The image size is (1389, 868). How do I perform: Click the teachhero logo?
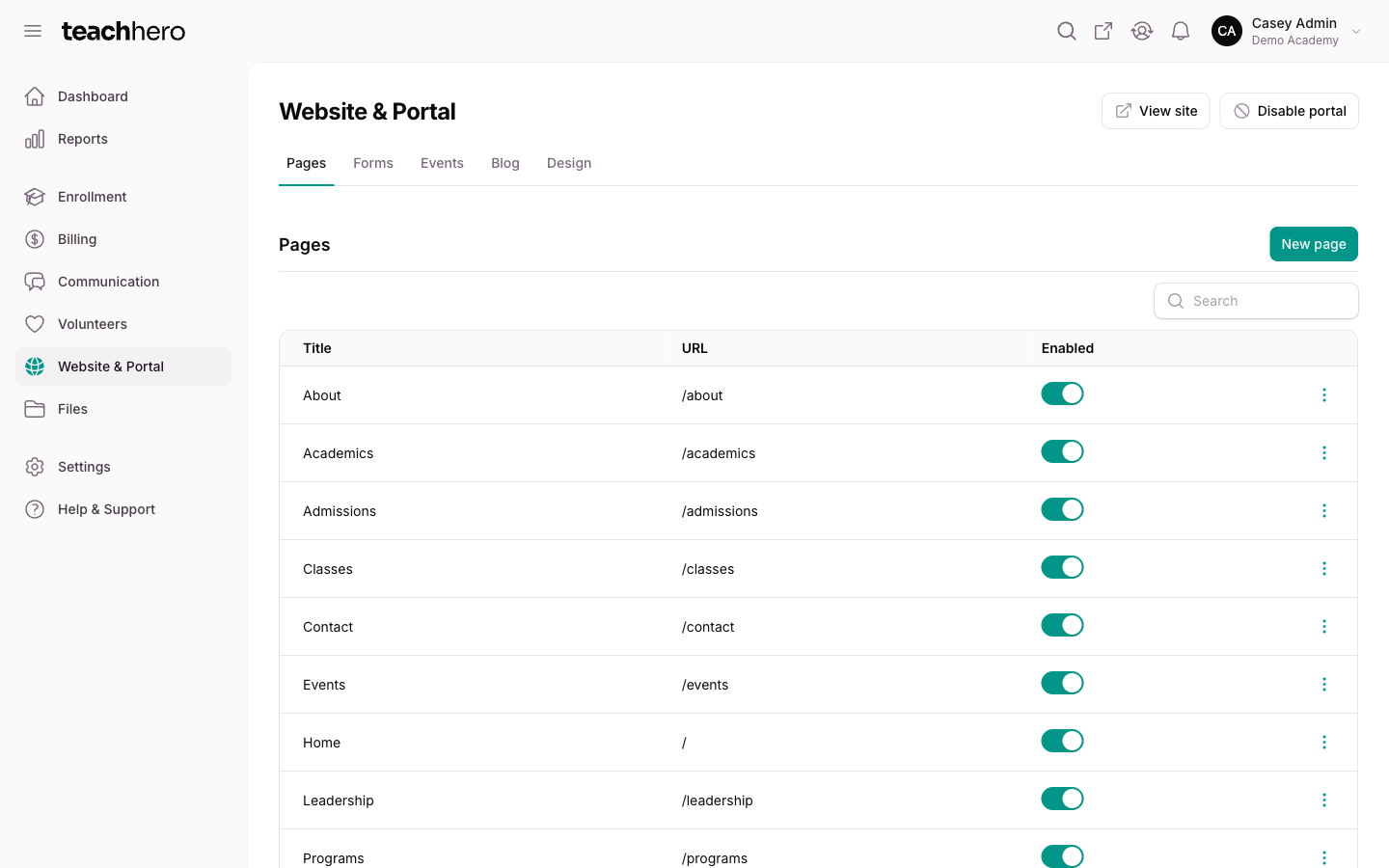[x=123, y=31]
